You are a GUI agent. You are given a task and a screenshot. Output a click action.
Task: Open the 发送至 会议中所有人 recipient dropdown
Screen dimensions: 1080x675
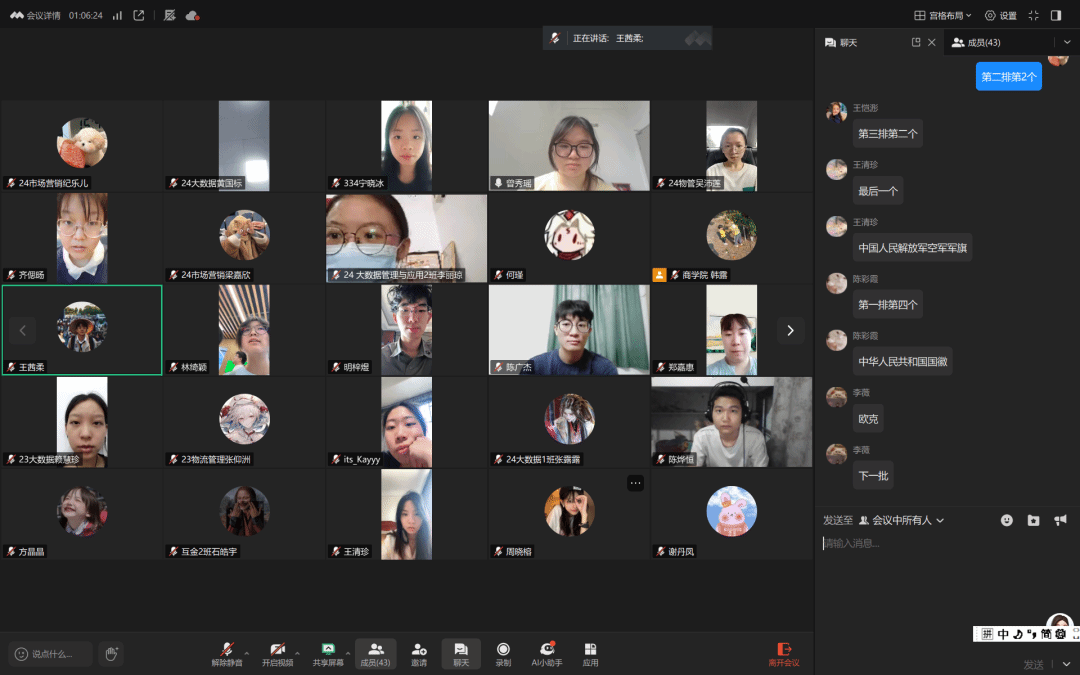pyautogui.click(x=900, y=520)
